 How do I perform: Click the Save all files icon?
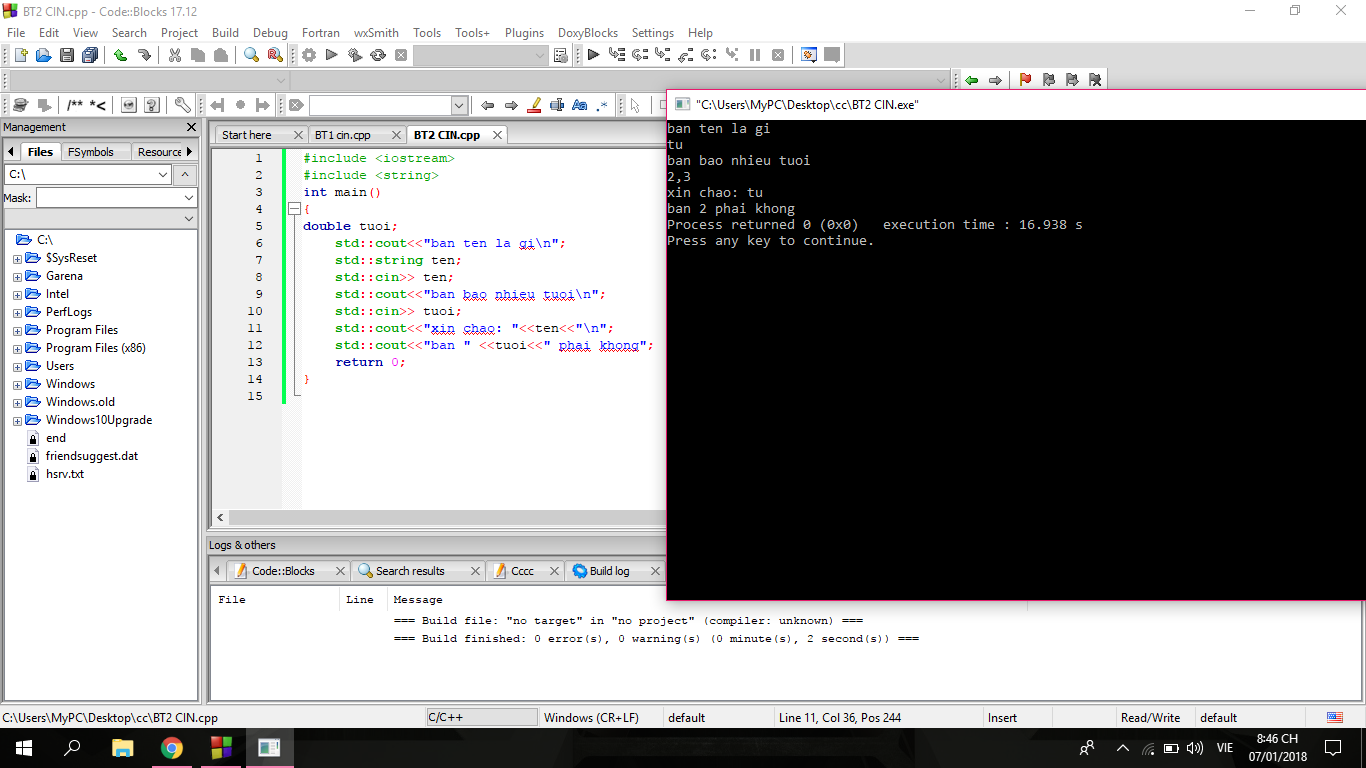point(90,55)
